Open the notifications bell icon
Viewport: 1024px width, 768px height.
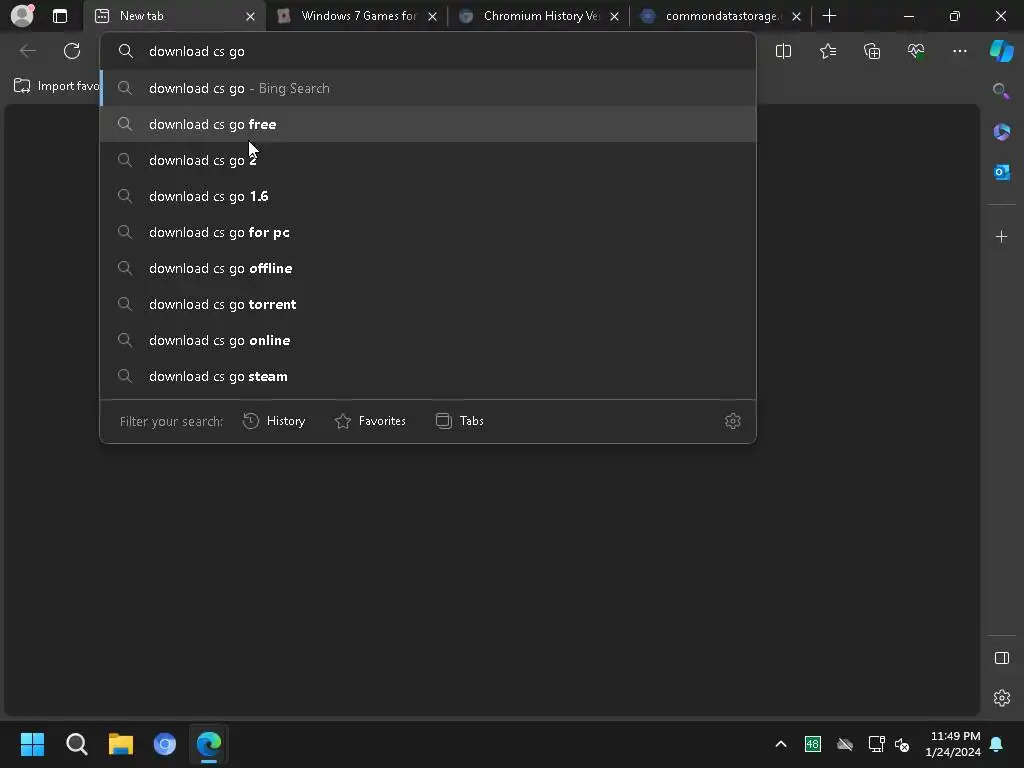point(997,744)
